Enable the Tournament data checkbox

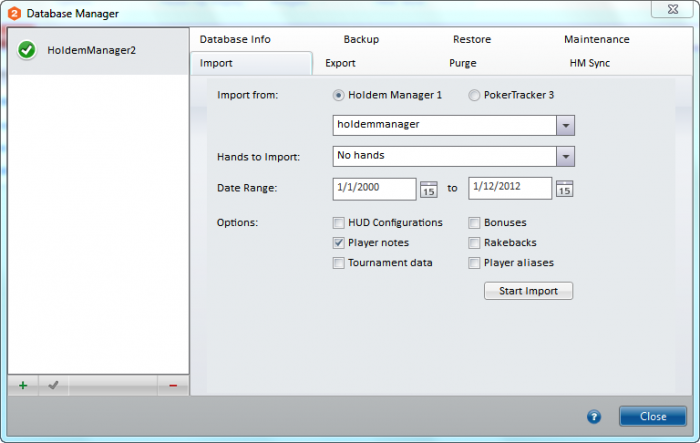(338, 263)
